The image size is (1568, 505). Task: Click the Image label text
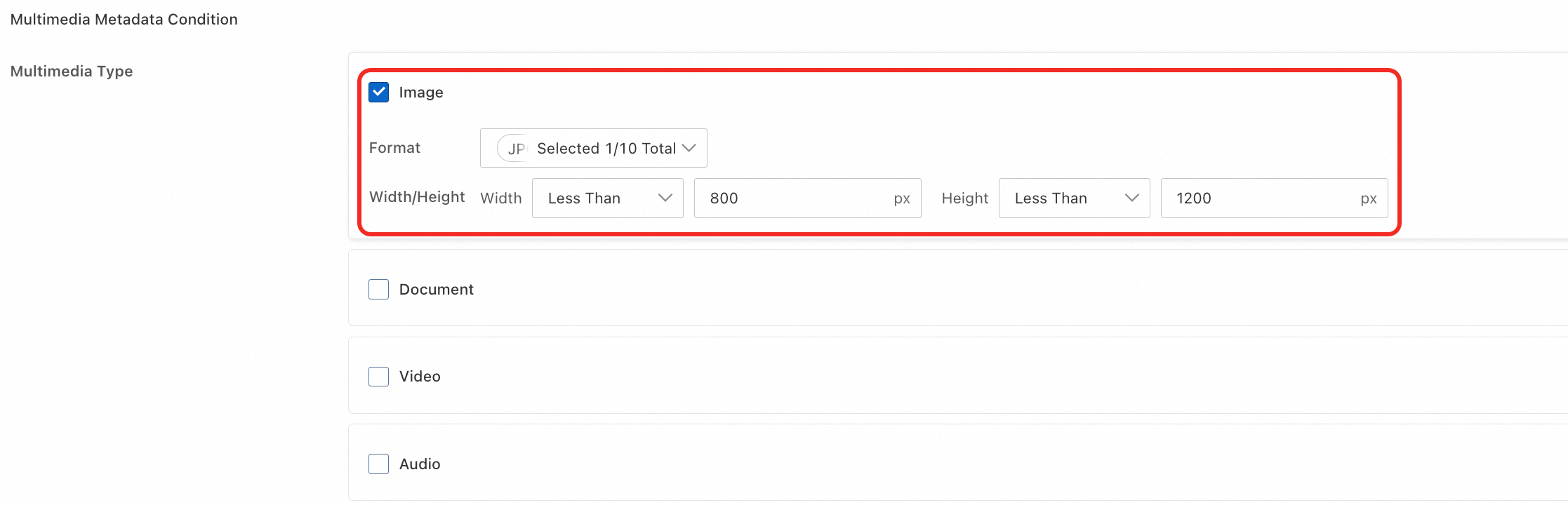click(421, 92)
